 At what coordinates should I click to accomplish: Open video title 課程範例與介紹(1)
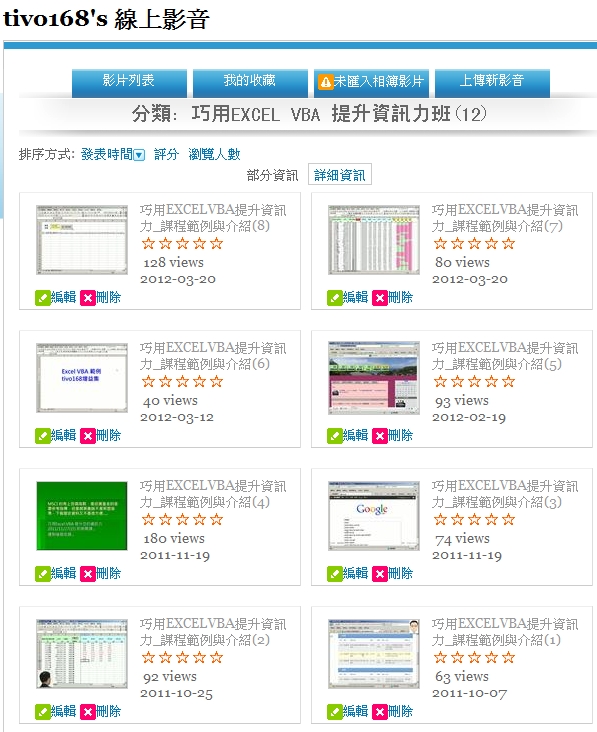click(x=505, y=632)
